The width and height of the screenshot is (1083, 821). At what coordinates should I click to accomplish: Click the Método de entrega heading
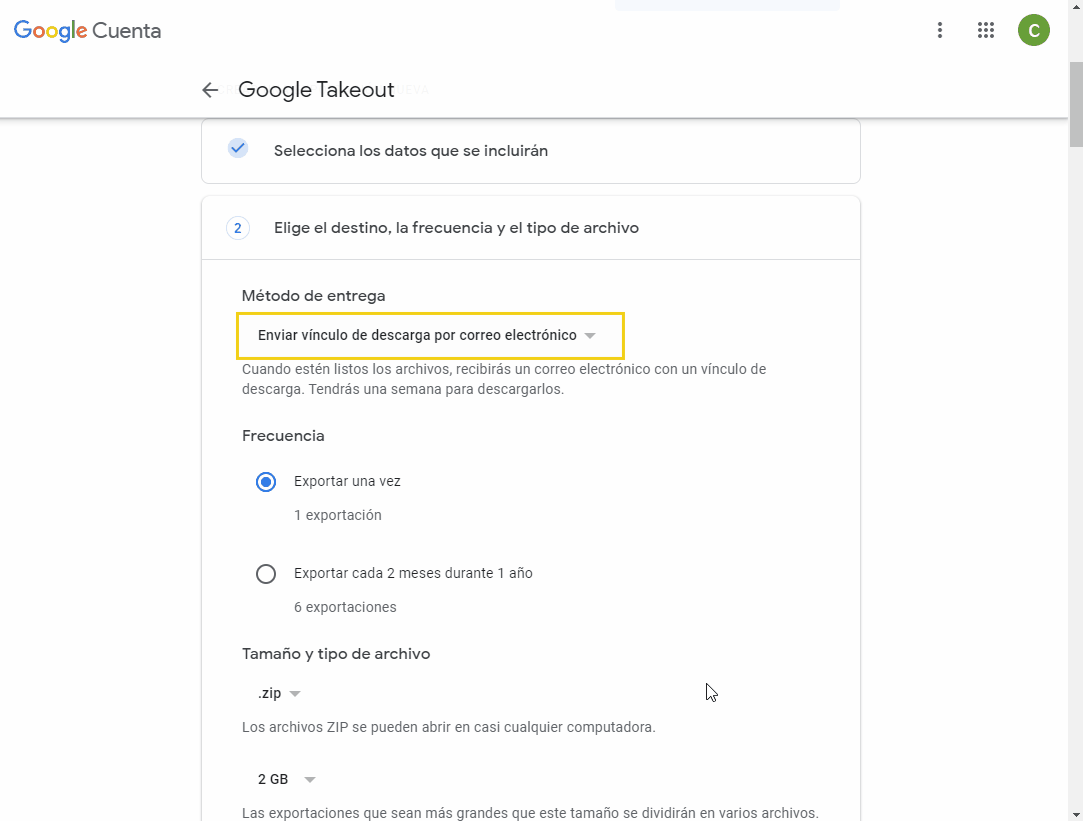(x=314, y=296)
